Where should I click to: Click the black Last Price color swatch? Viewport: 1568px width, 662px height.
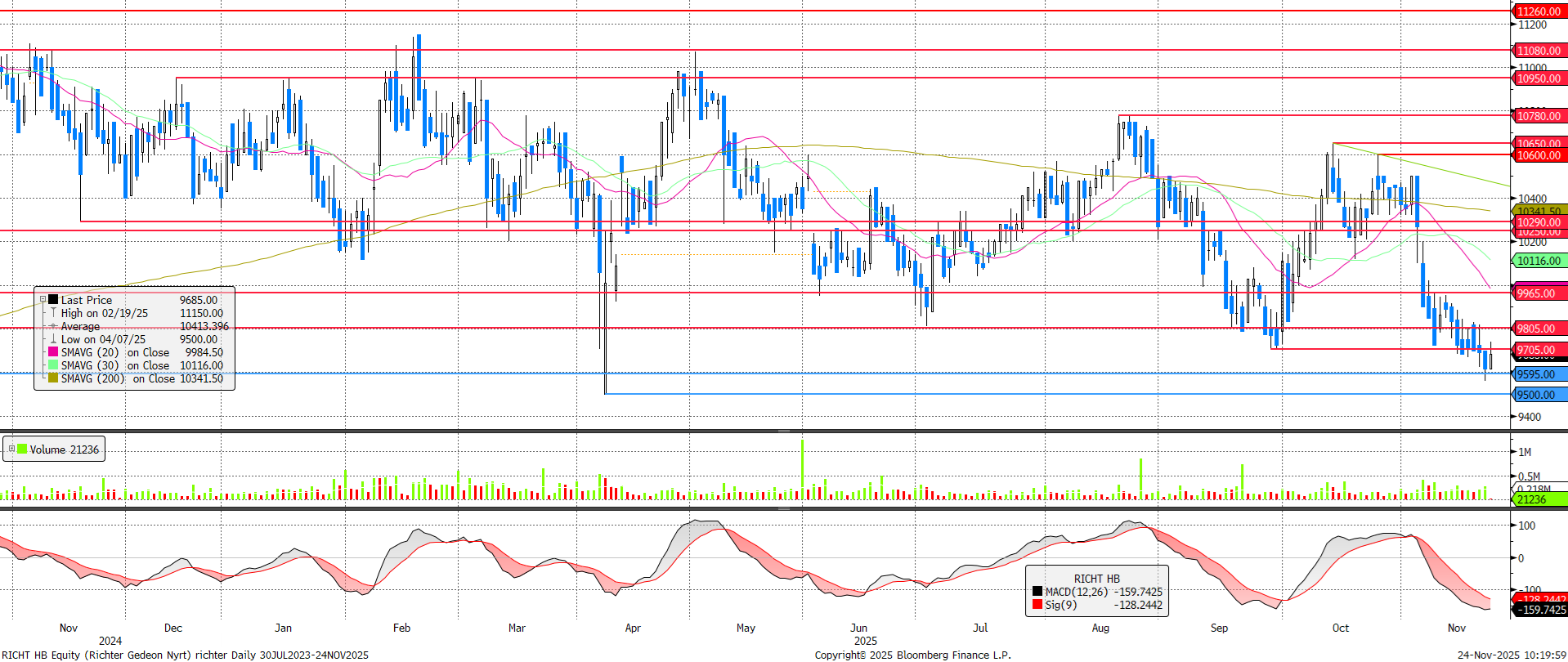click(53, 300)
